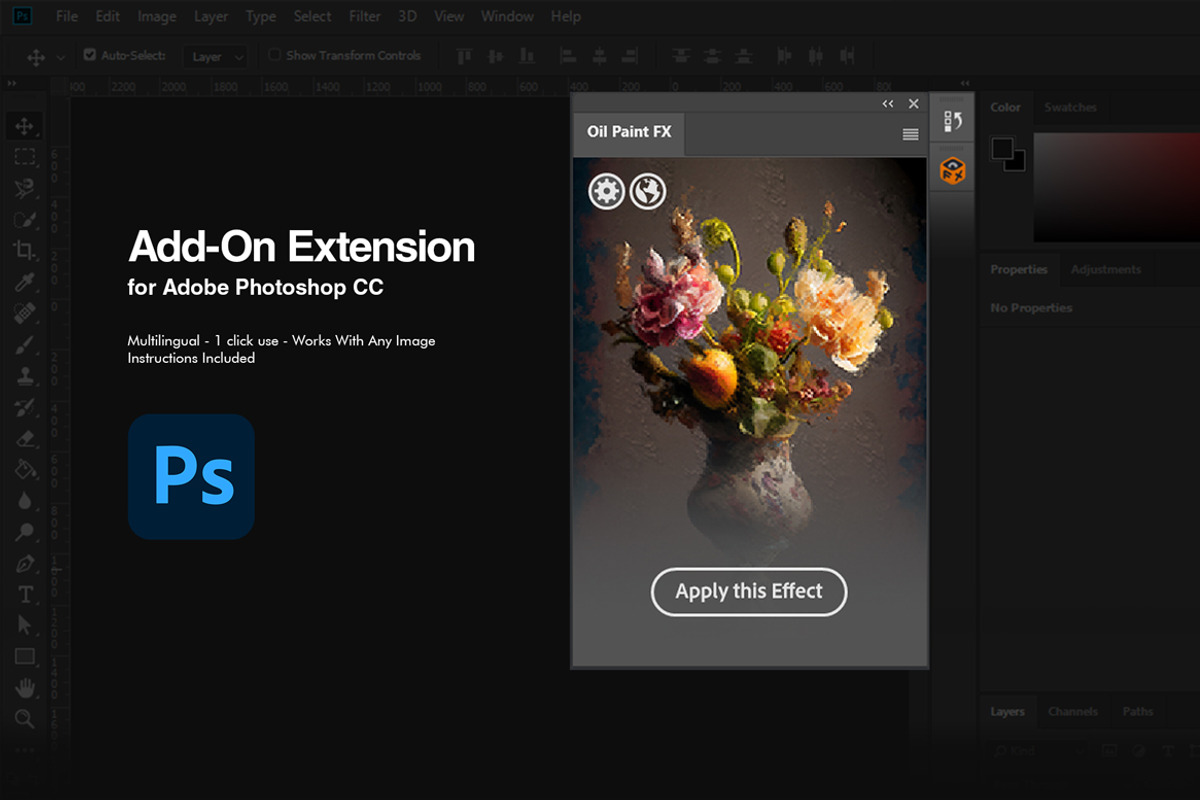Select the Clone Stamp tool
Viewport: 1200px width, 800px height.
[25, 375]
